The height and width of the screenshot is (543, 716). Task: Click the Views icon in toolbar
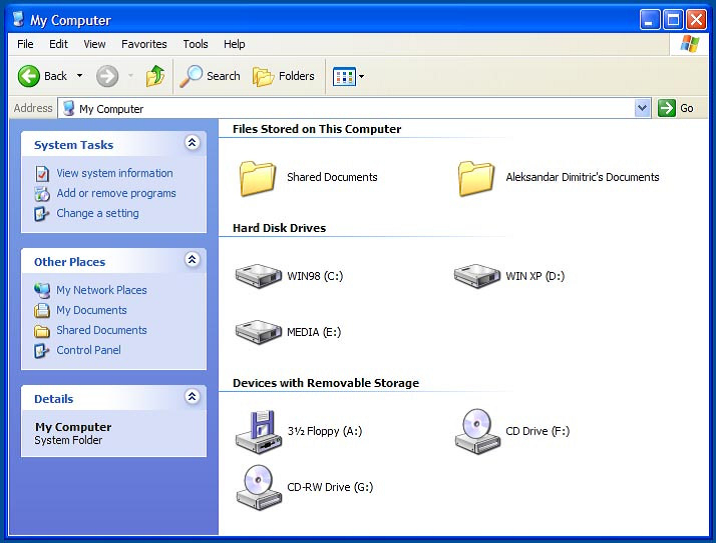[x=344, y=76]
